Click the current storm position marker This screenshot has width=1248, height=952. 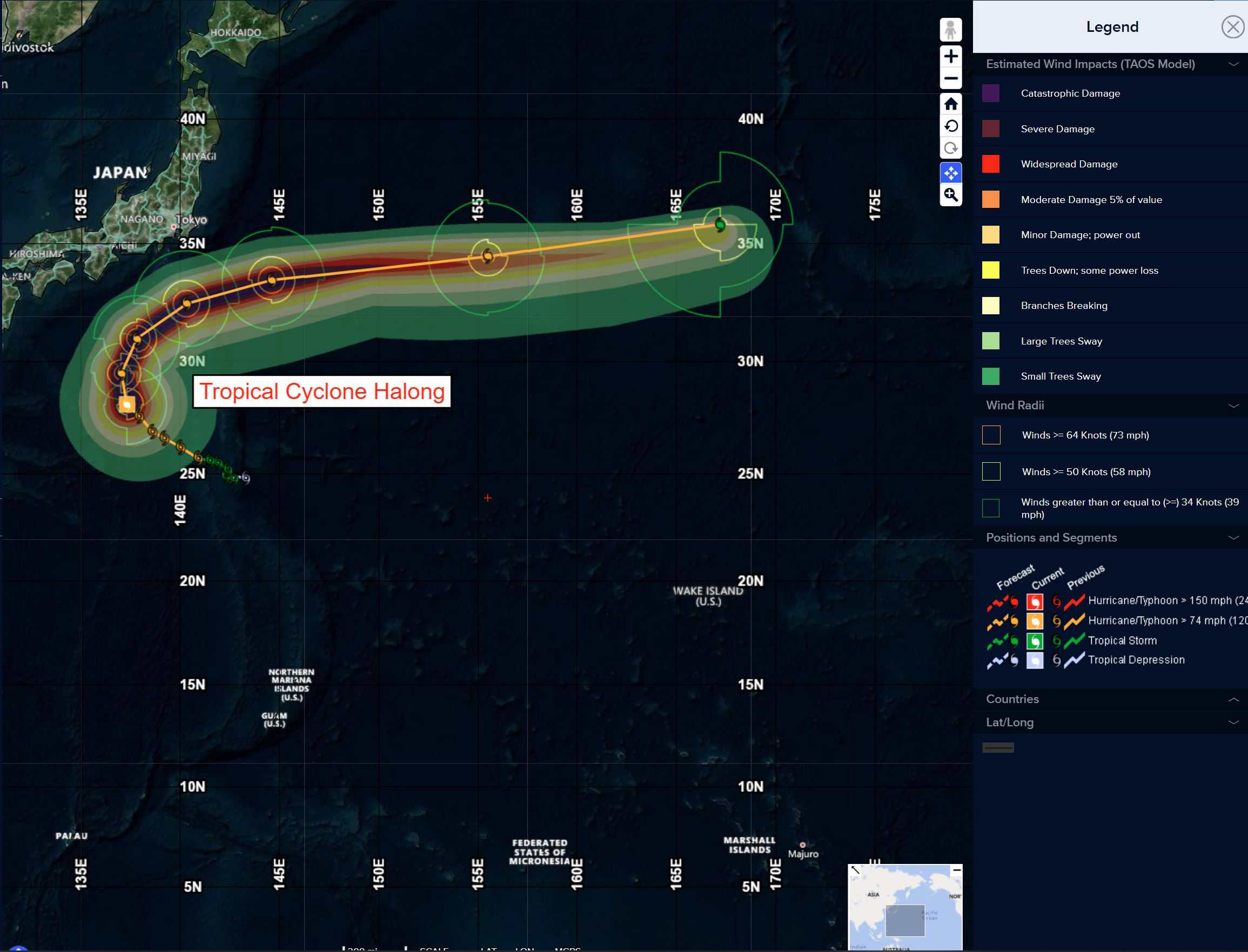126,404
